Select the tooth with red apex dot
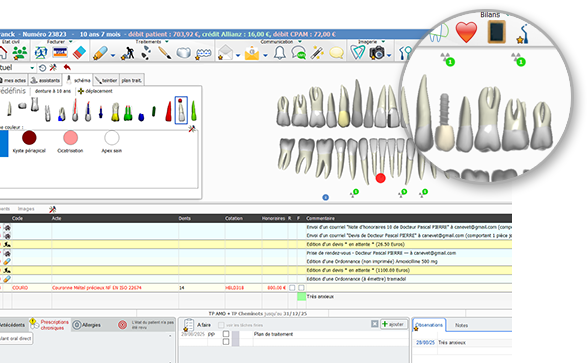588x363 pixels. (x=181, y=110)
